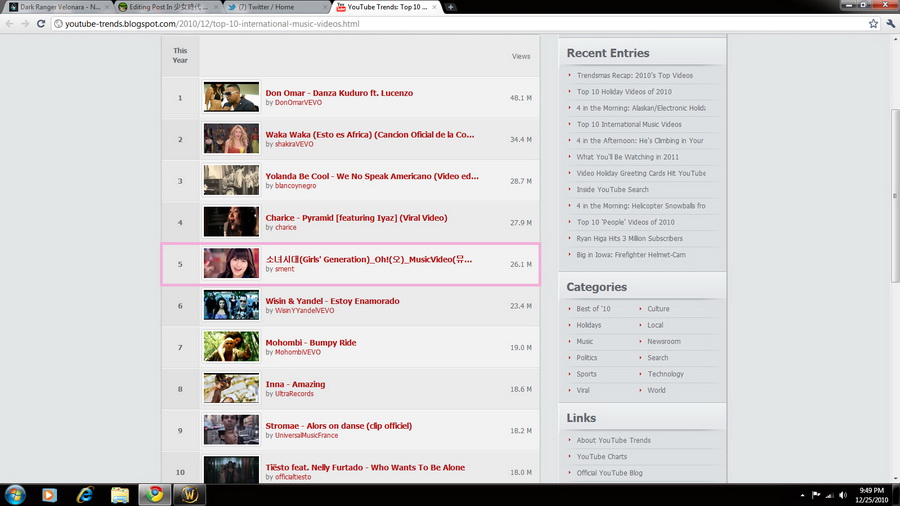Screen dimensions: 900x506
Task: Open Wisin & Yandel - Estoy Enamorado link
Action: pyautogui.click(x=332, y=301)
